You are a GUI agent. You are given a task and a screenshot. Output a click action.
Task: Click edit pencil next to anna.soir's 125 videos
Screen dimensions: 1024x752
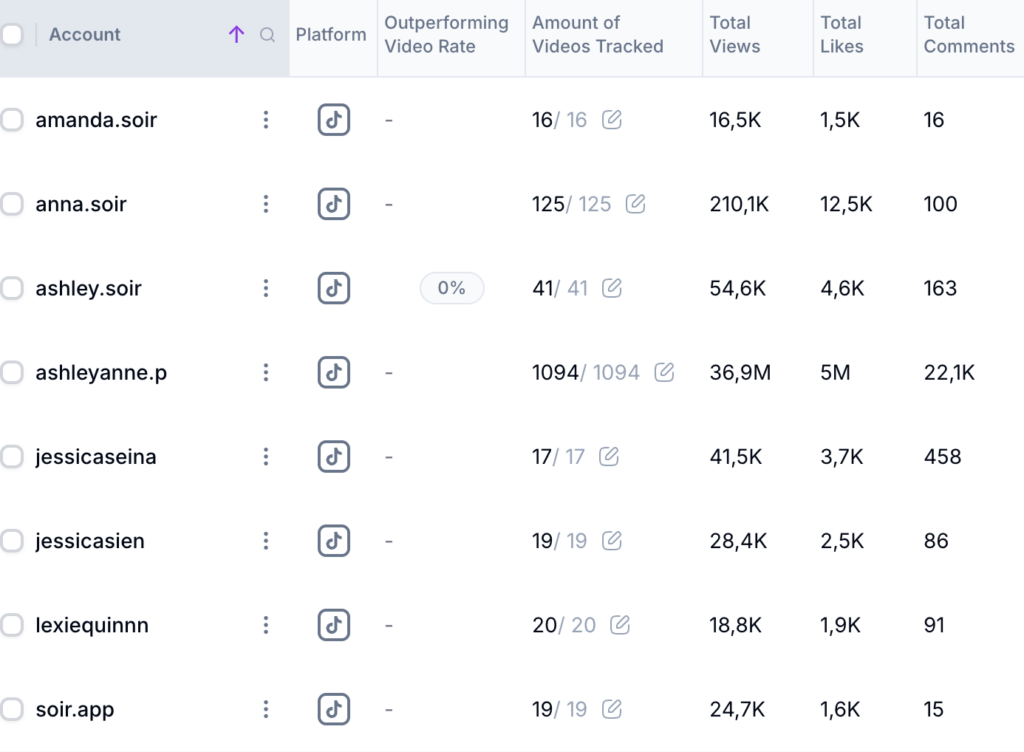coord(635,204)
